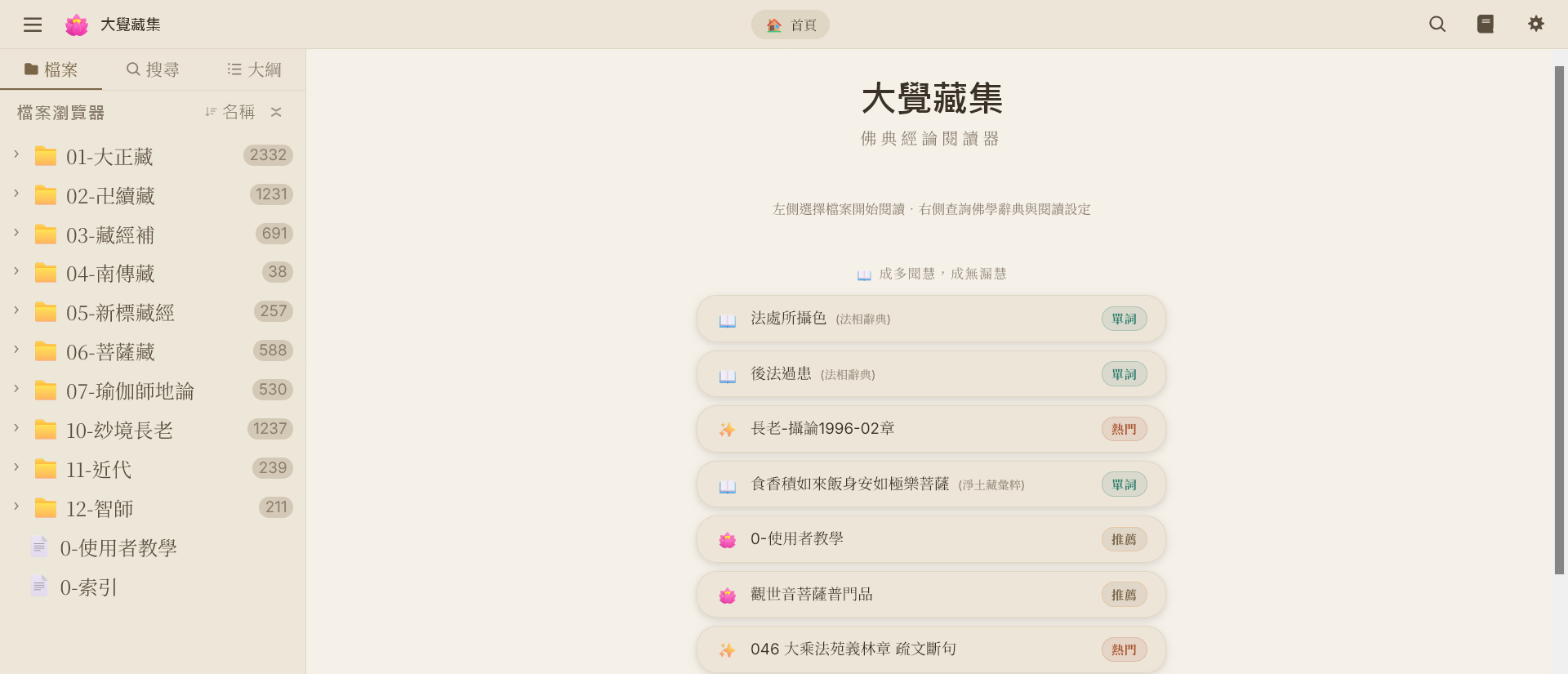
Task: Click the 02-卍續藏 folder icon
Action: click(46, 194)
